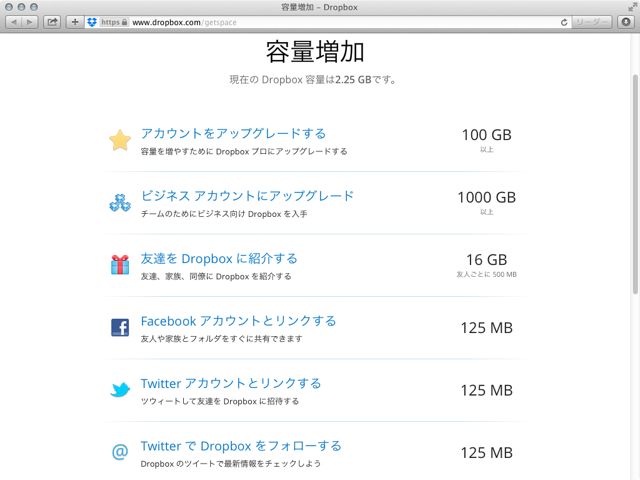This screenshot has height=480, width=640.
Task: Click the Dropbox business boxes icon
Action: [x=120, y=202]
